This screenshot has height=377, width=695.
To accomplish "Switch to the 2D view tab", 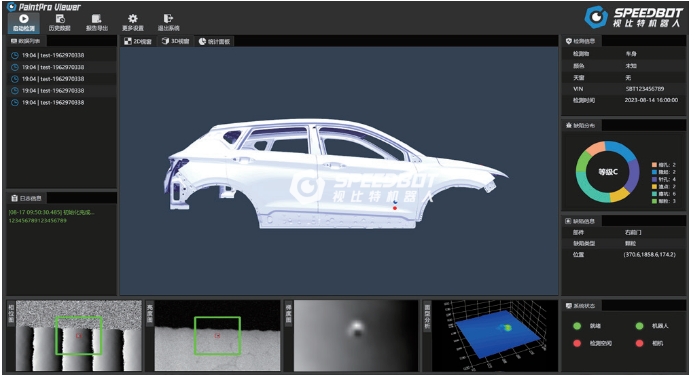I will tap(138, 41).
